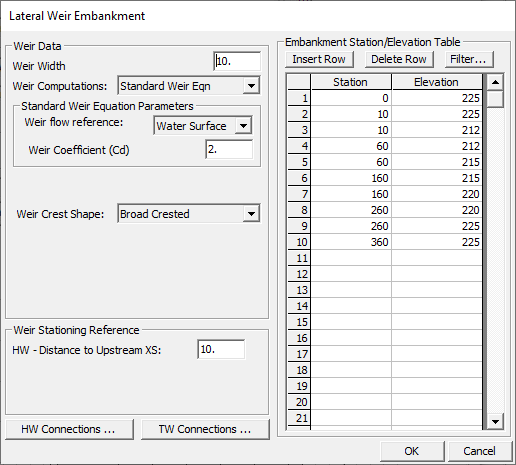Click the HW Distance to Upstream XS field
The image size is (516, 465).
(x=221, y=349)
